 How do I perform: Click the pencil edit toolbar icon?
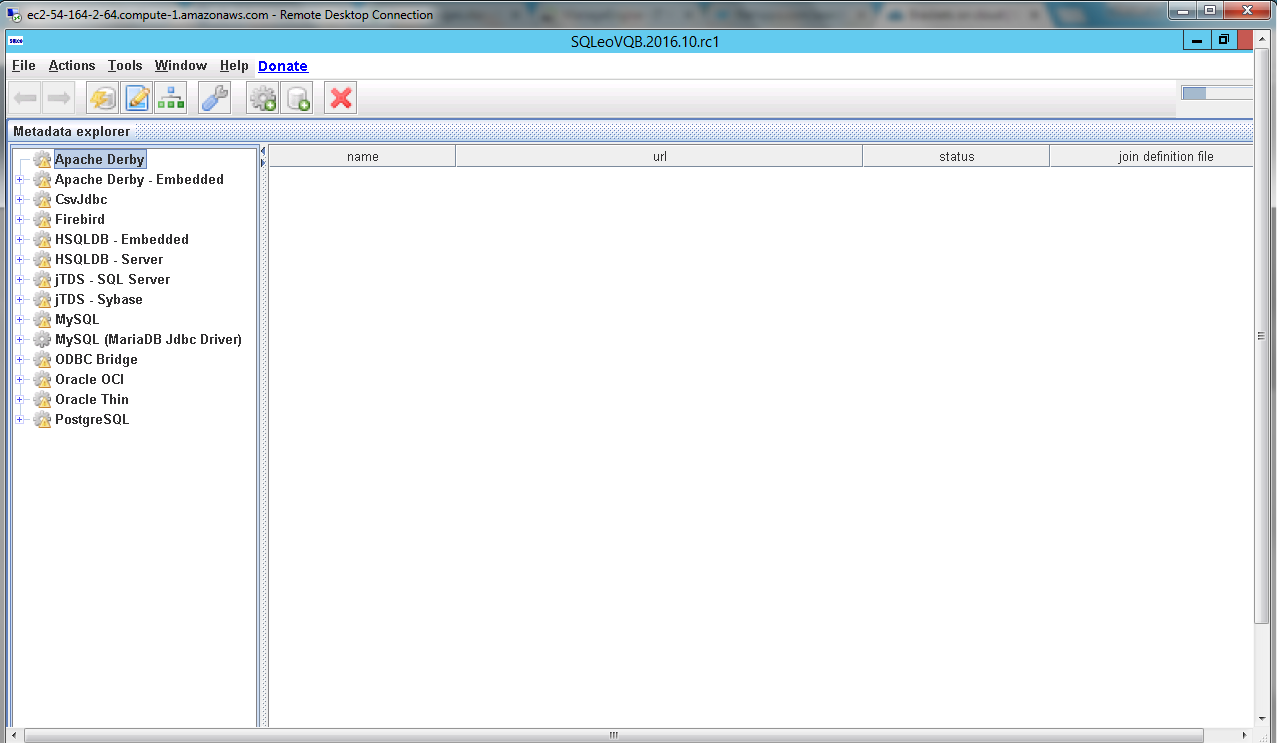(x=137, y=98)
